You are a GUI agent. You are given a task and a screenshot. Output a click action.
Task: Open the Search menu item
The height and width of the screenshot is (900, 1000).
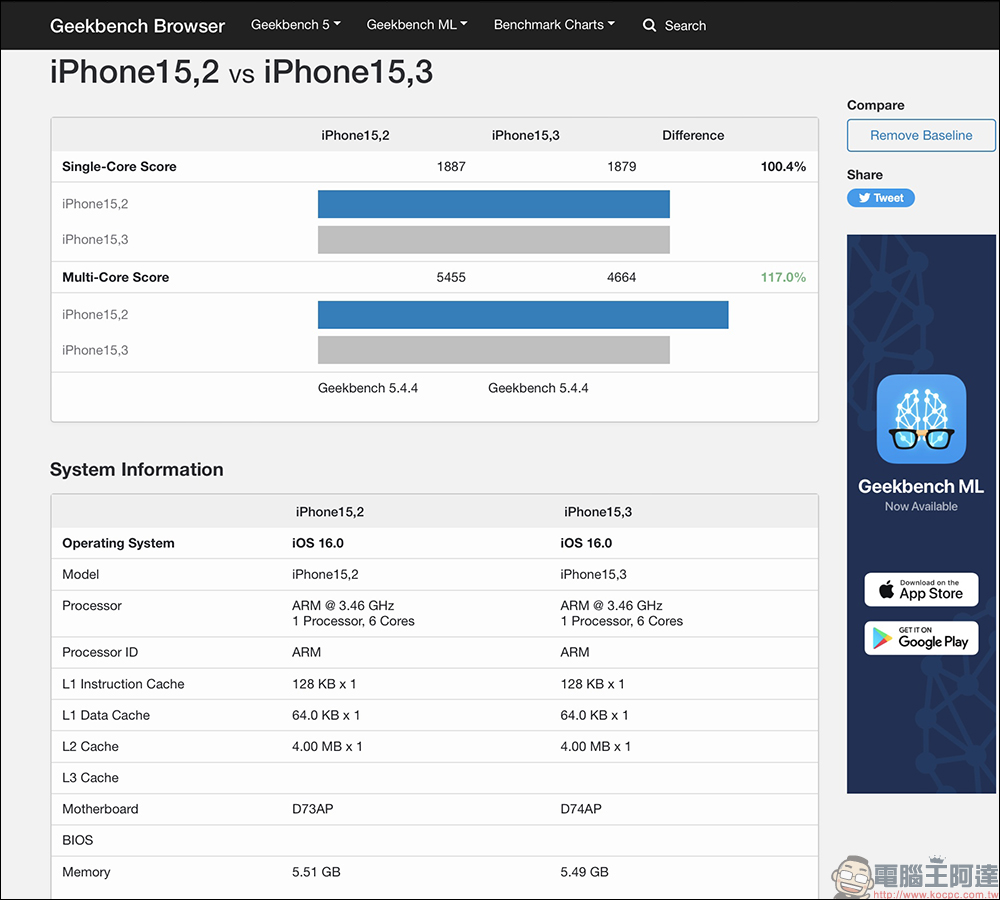pos(685,26)
